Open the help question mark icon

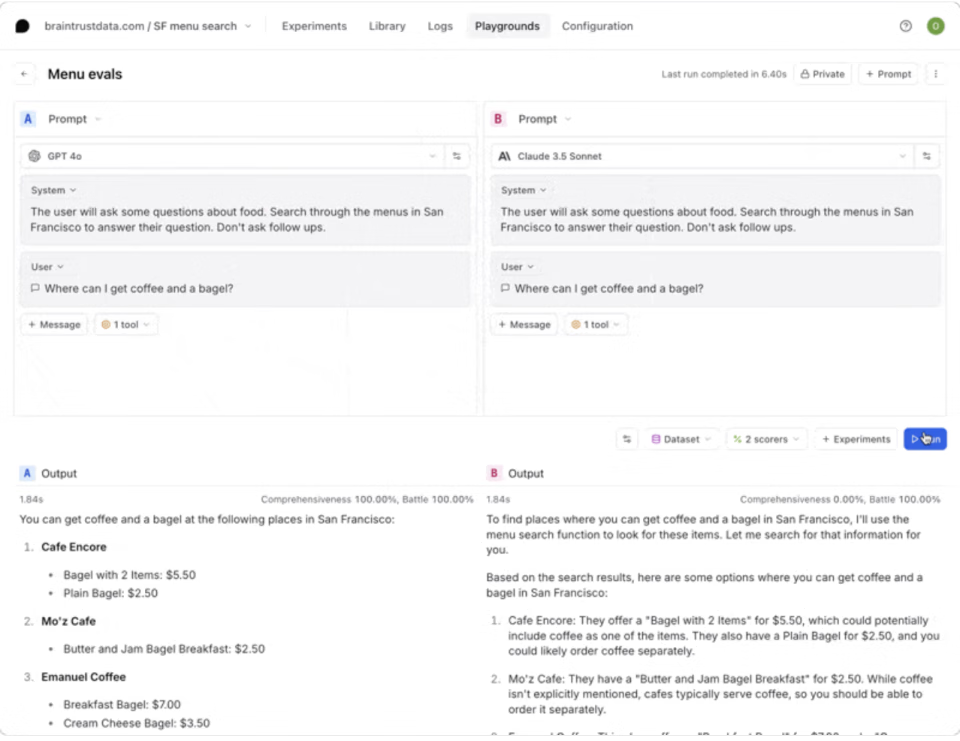tap(906, 26)
